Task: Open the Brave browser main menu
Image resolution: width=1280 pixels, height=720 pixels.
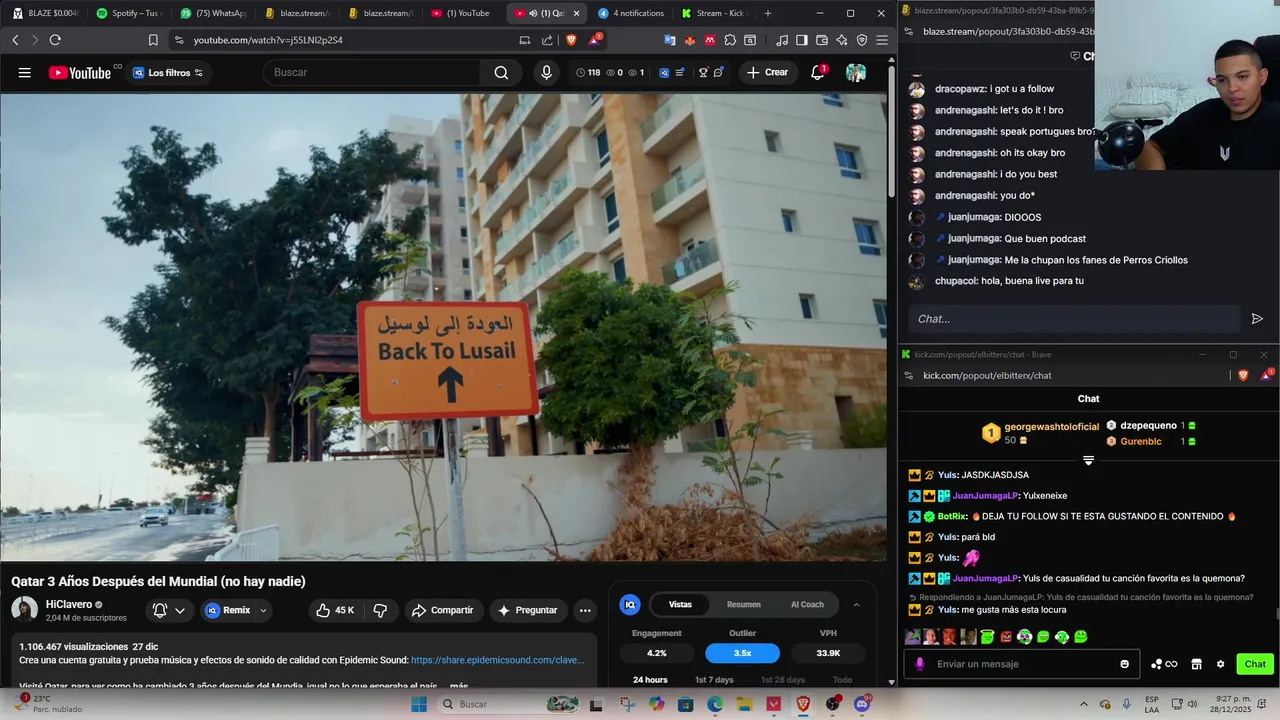Action: 881,40
